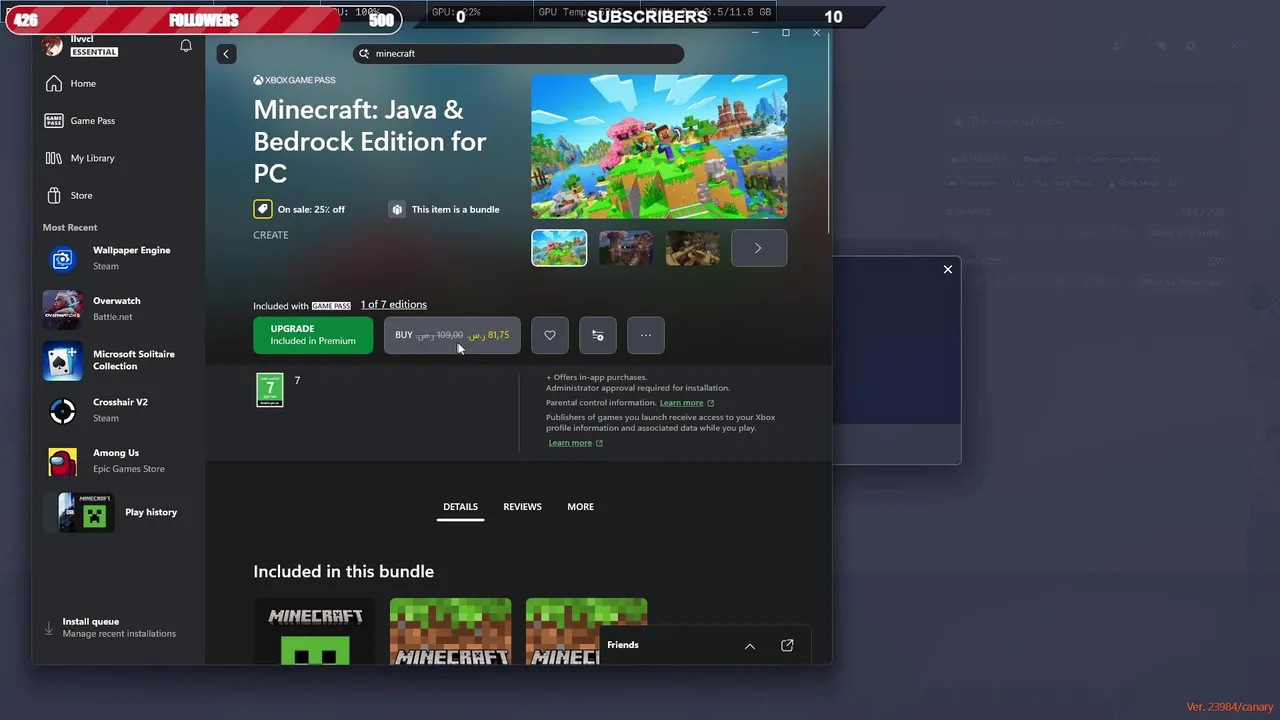
Task: Pop out the Friends panel
Action: pos(787,646)
